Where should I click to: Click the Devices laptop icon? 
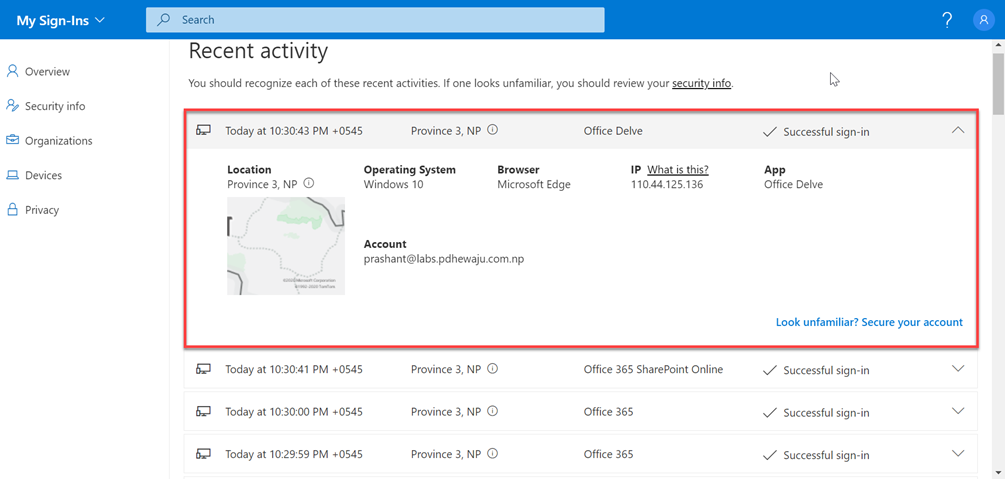12,175
